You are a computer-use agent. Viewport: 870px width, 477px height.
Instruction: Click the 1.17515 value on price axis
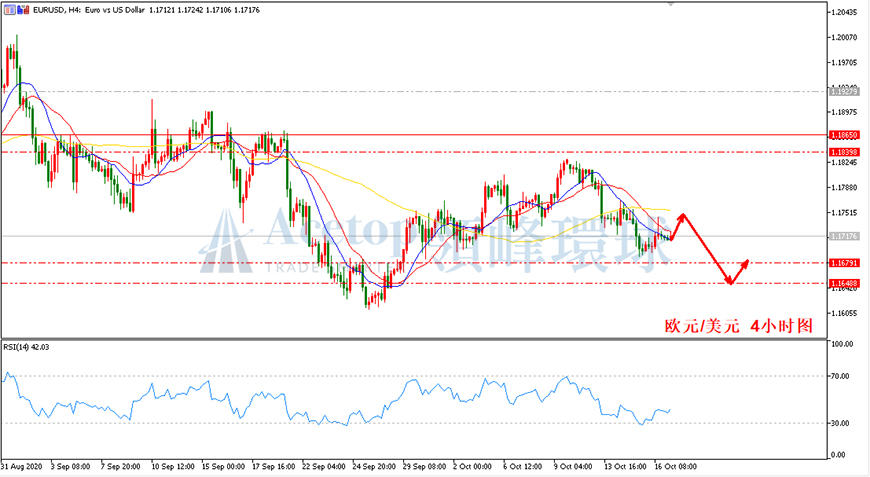coord(844,212)
